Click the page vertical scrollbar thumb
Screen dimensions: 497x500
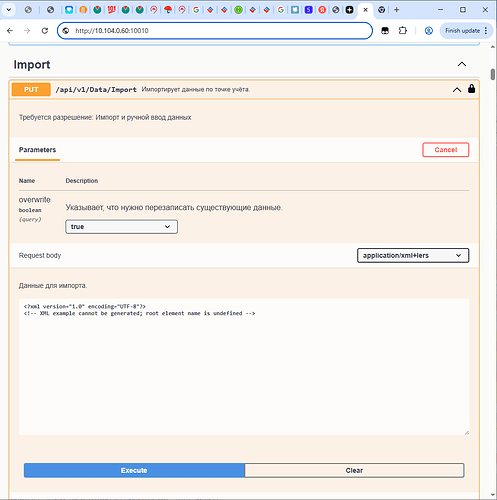(493, 74)
